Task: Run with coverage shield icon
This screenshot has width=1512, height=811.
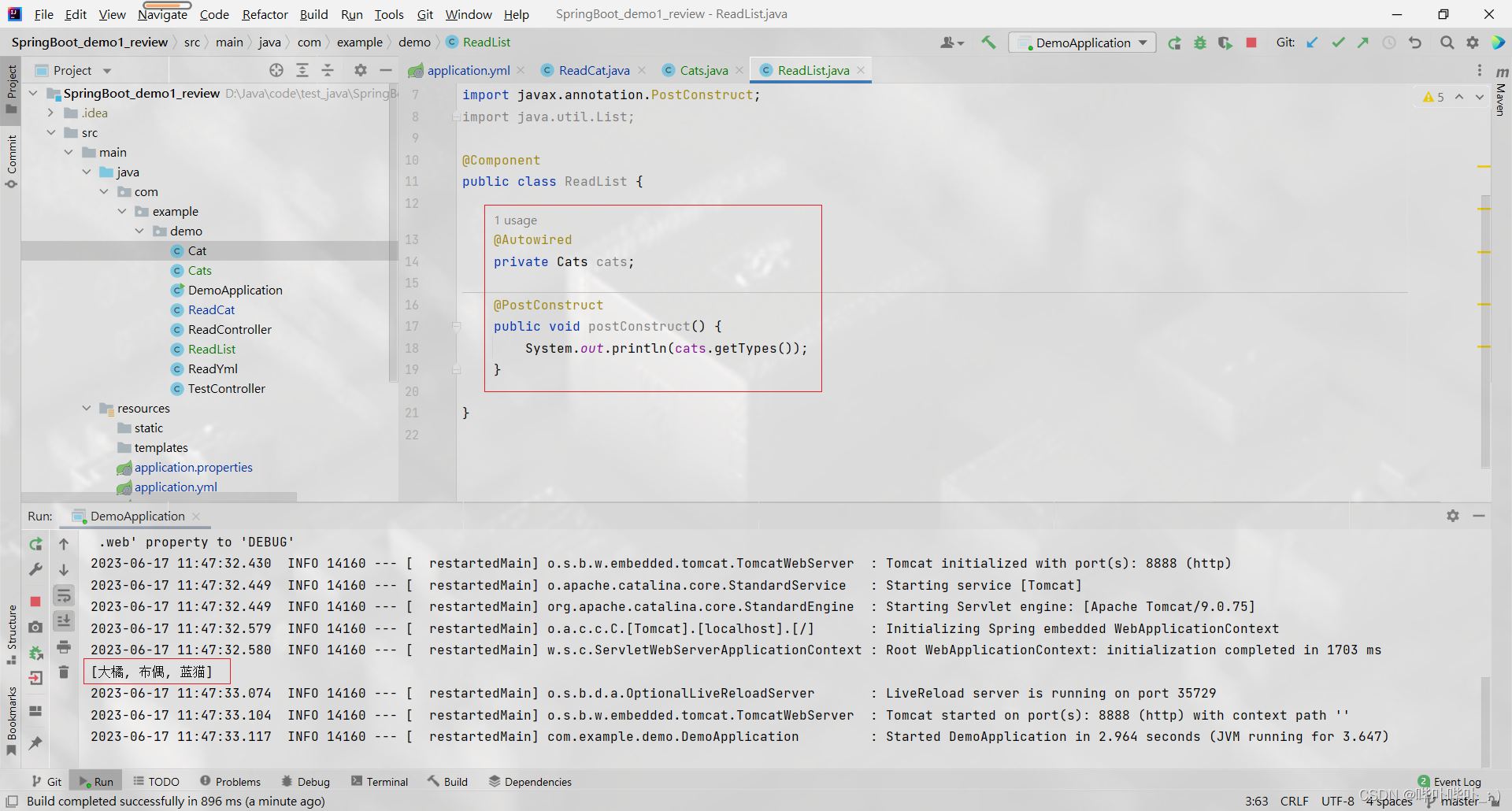Action: click(1225, 43)
